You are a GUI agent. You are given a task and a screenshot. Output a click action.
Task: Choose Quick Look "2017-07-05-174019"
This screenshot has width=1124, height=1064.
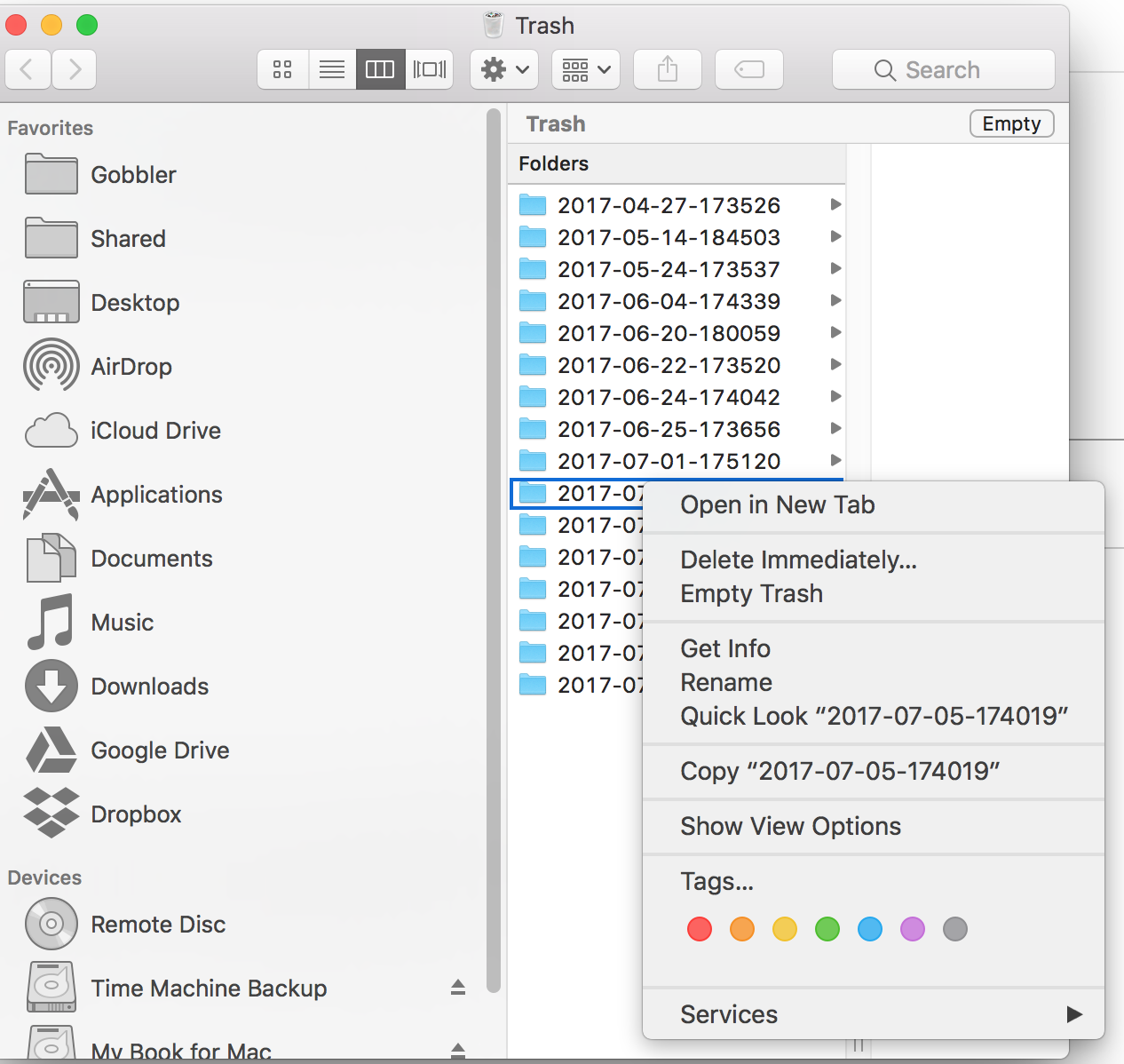(x=874, y=716)
